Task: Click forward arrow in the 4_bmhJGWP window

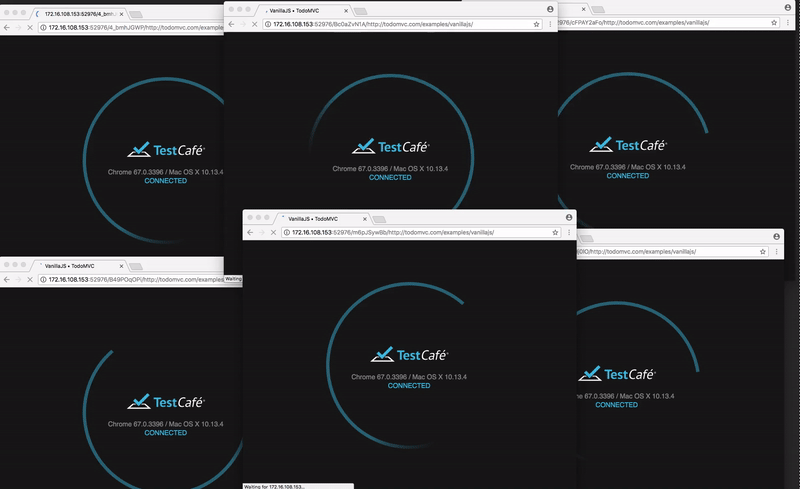Action: tap(18, 28)
